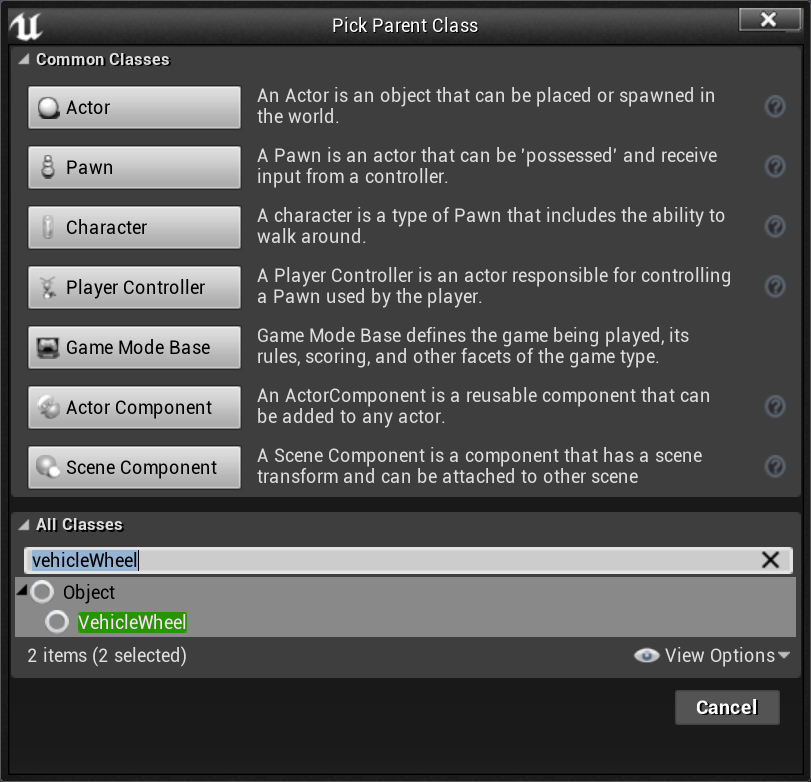Open the View Options dropdown
The image size is (811, 782).
(712, 656)
